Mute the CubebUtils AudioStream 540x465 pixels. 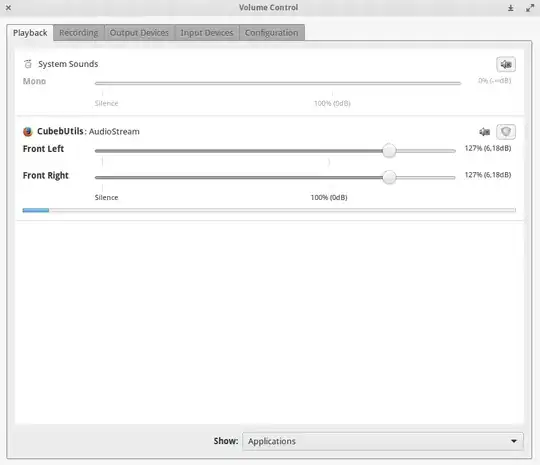pos(485,132)
